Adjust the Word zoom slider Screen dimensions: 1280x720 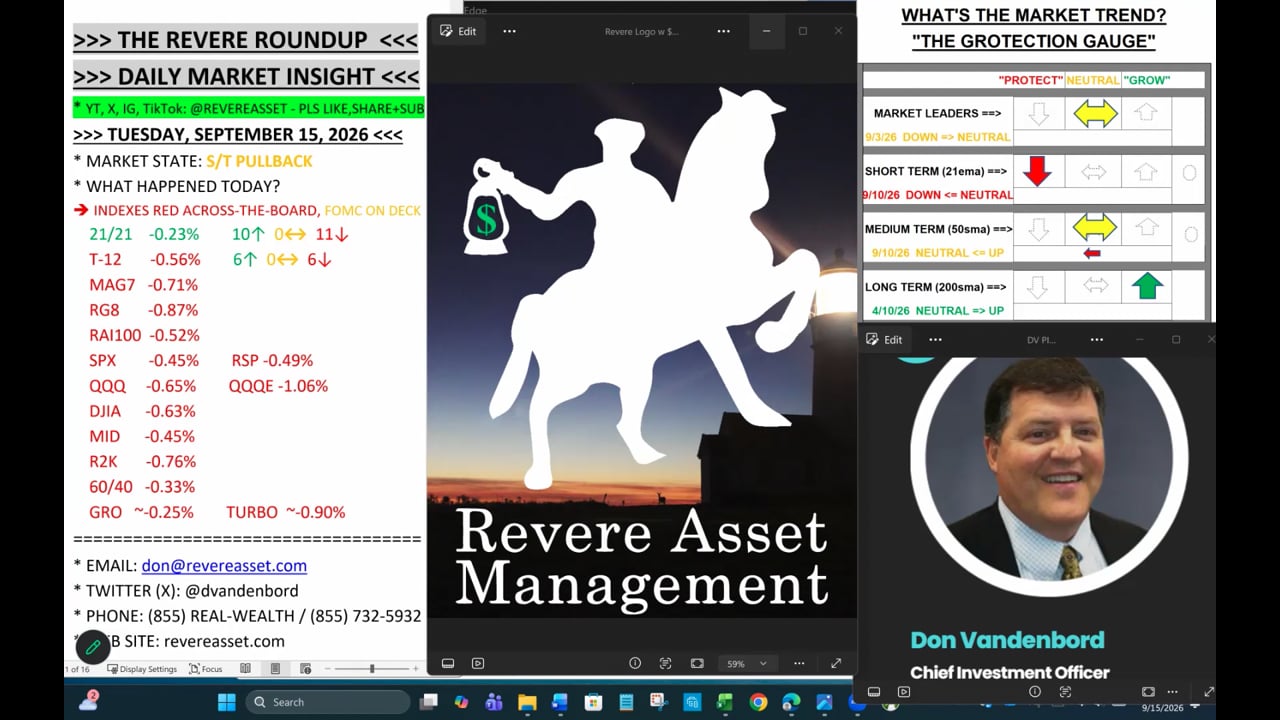[x=372, y=669]
